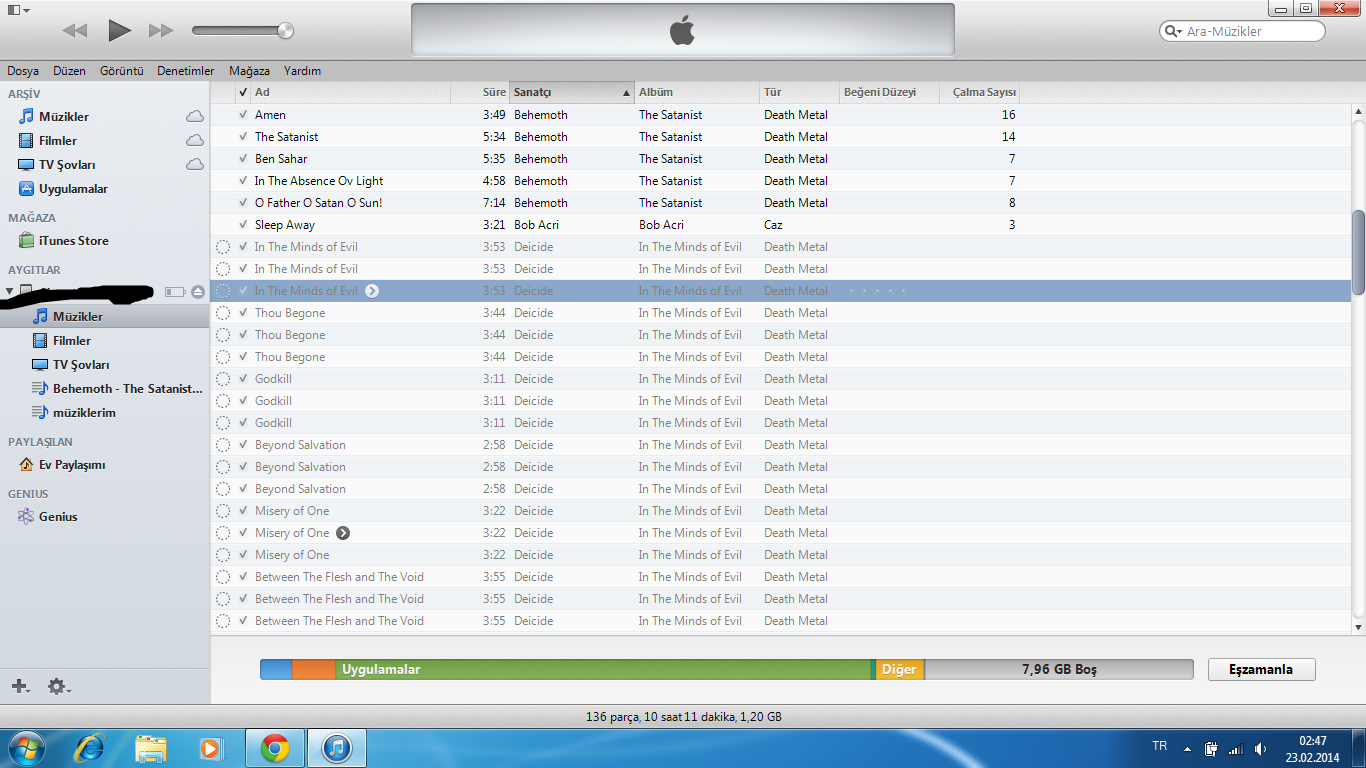Open search options magnifier dropdown
The height and width of the screenshot is (768, 1366).
coord(1172,31)
